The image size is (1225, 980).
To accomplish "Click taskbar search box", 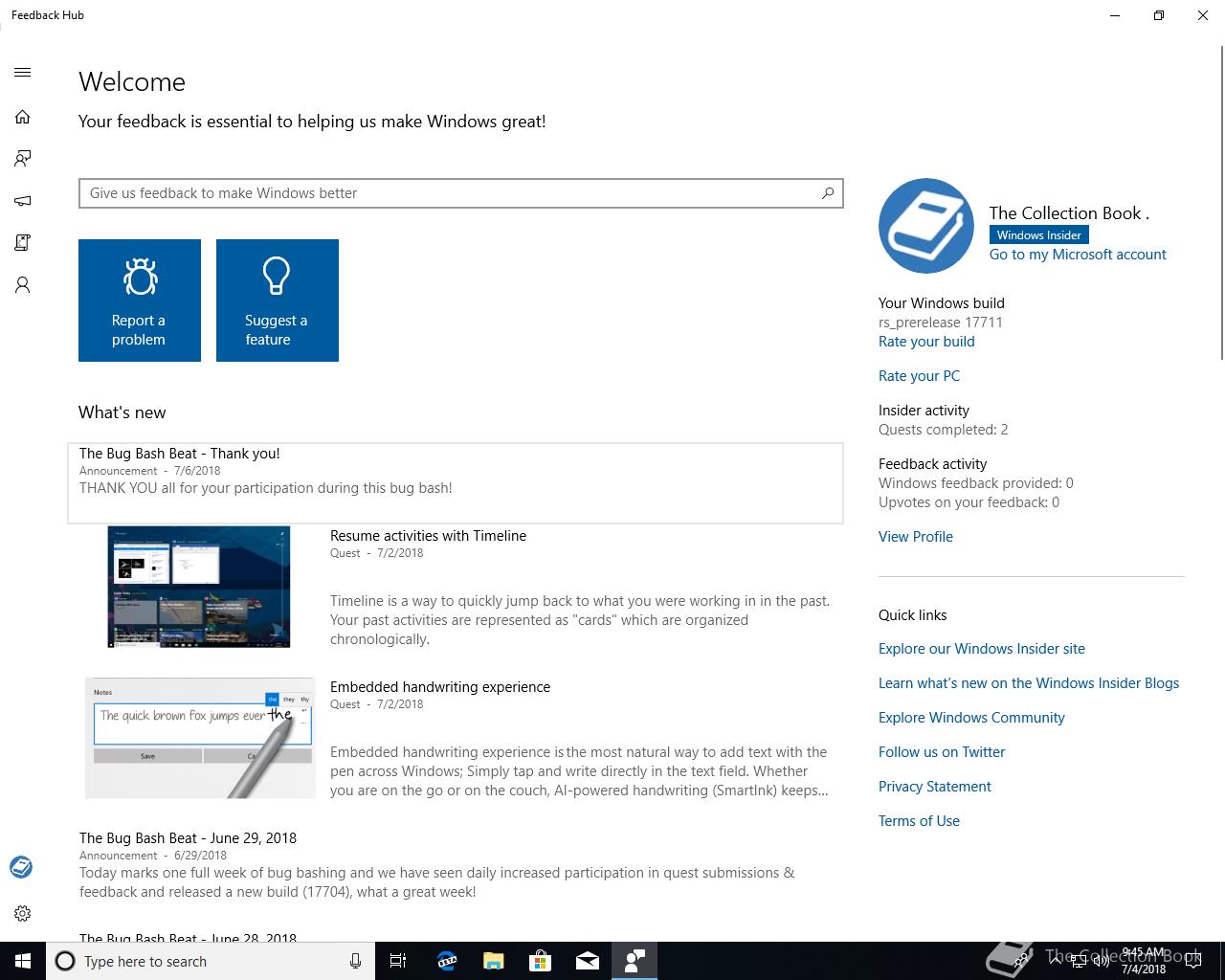I will pyautogui.click(x=210, y=961).
